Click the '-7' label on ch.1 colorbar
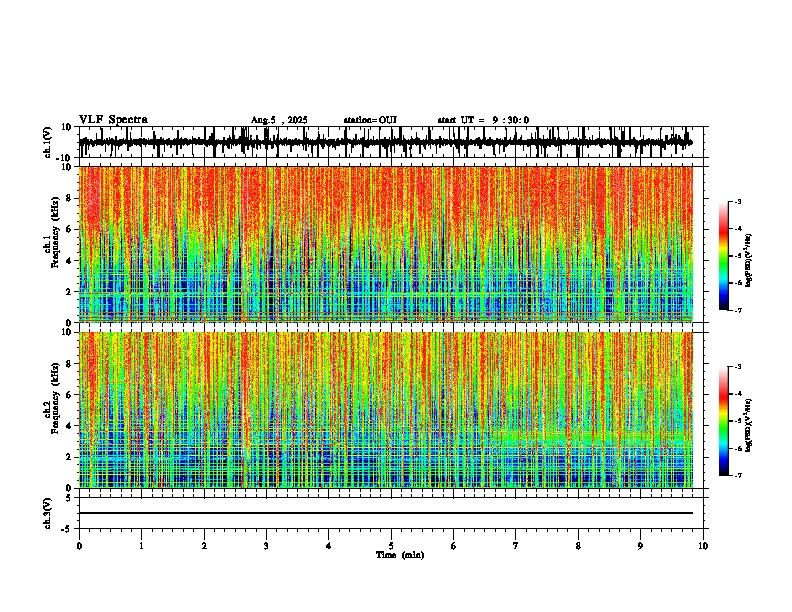The height and width of the screenshot is (612, 792). (x=738, y=310)
